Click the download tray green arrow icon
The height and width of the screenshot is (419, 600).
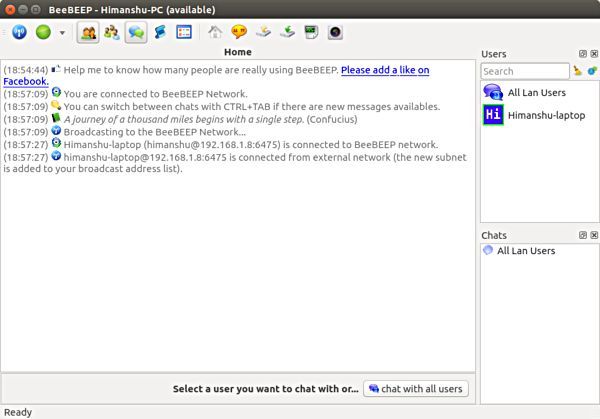[x=287, y=32]
